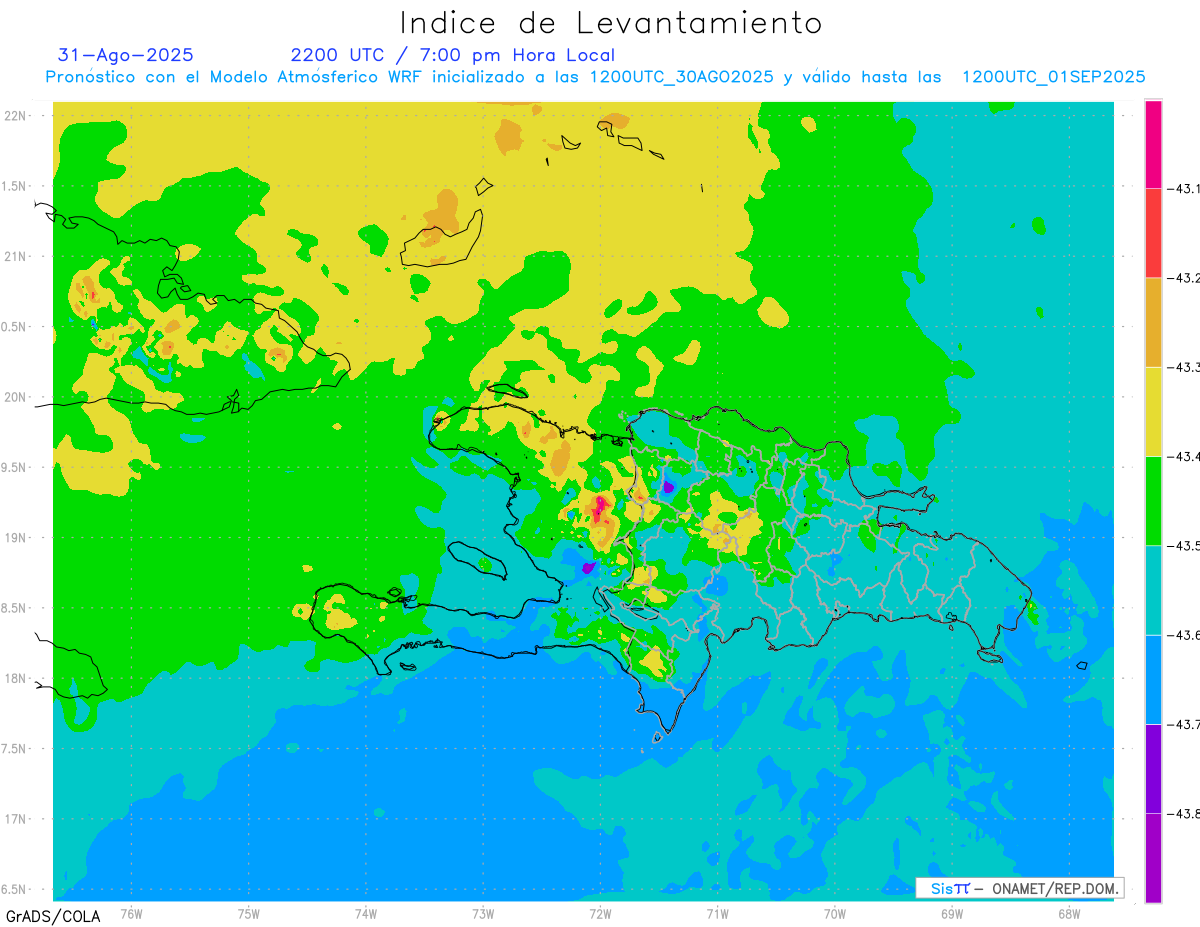
Task: Select the "76W" longitude axis label
Action: click(132, 914)
